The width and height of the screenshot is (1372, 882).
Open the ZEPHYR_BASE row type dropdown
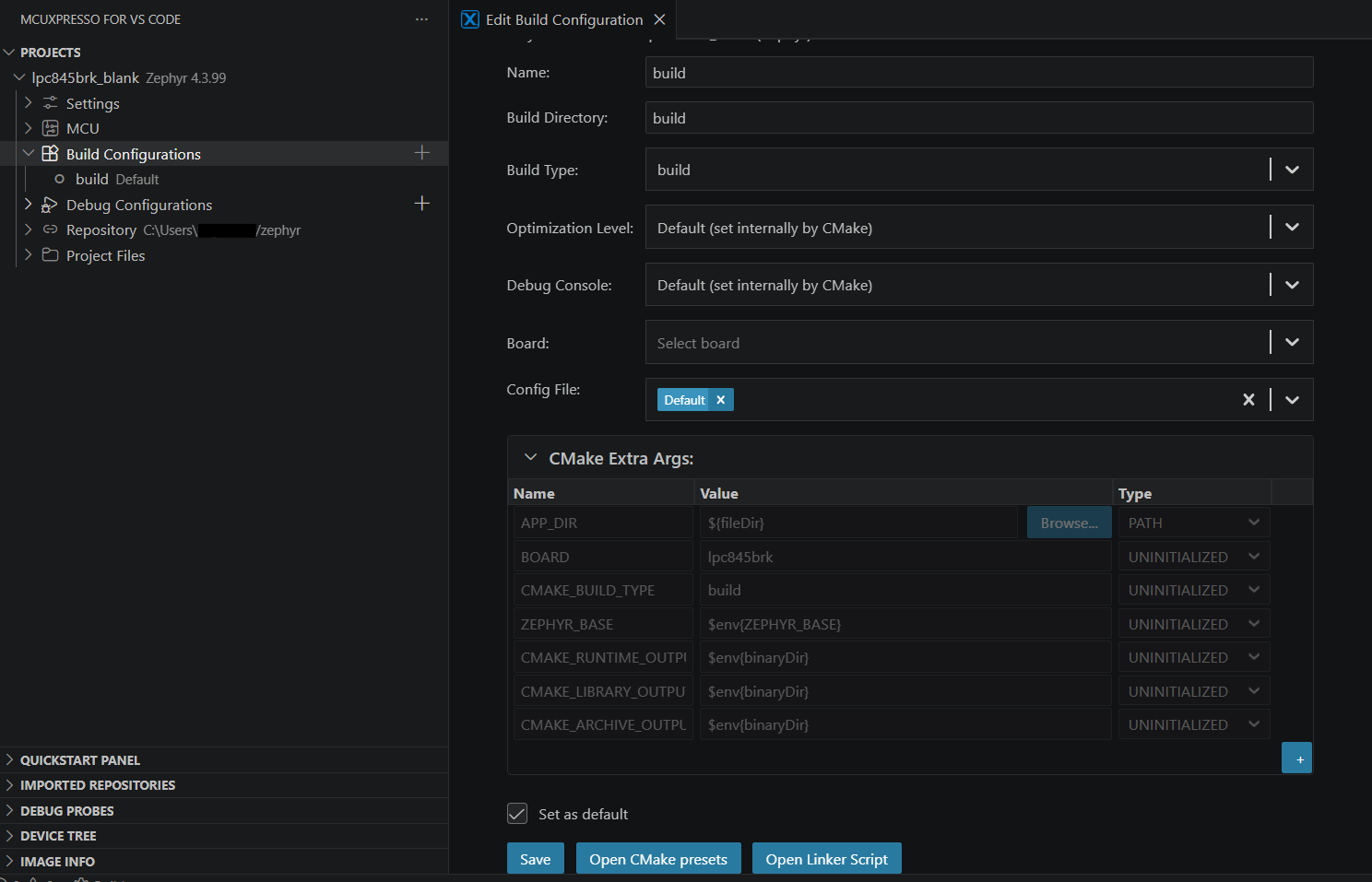click(1194, 624)
